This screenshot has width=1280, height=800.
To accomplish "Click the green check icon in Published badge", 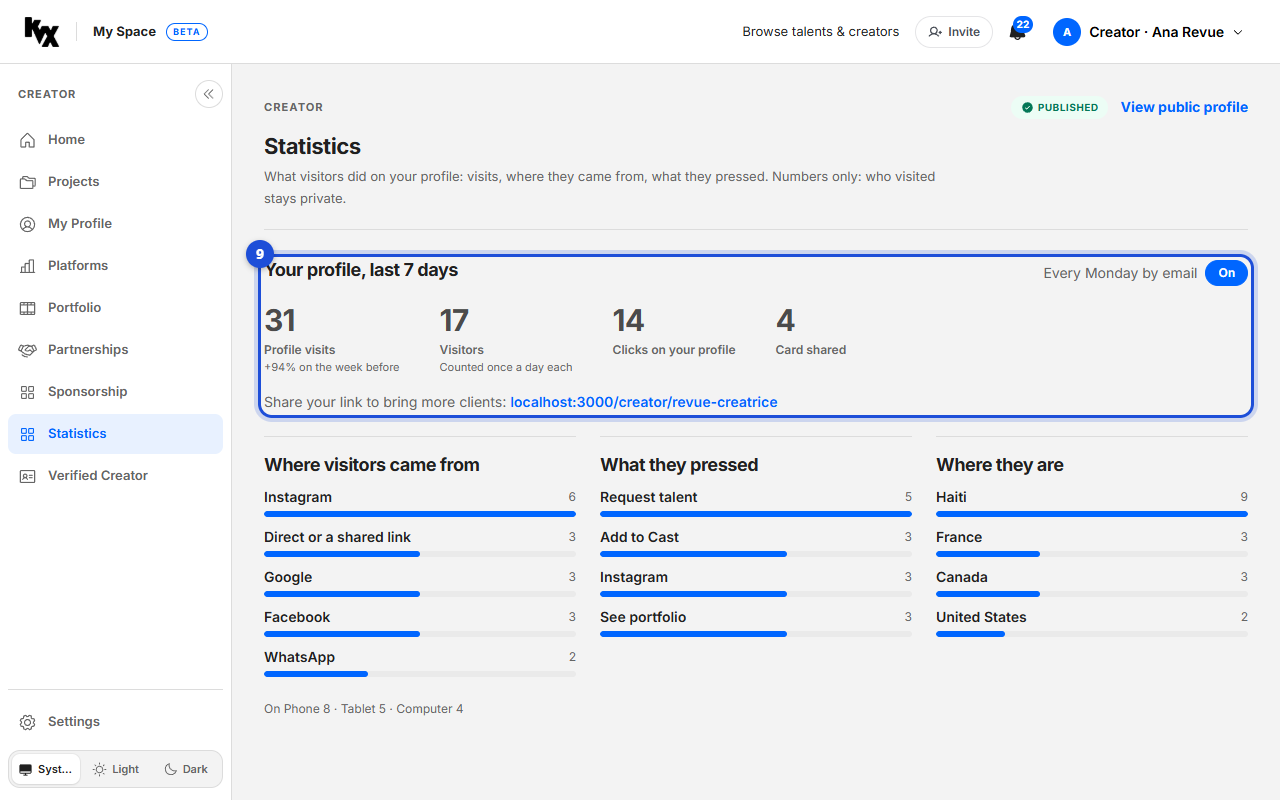I will tap(1027, 107).
